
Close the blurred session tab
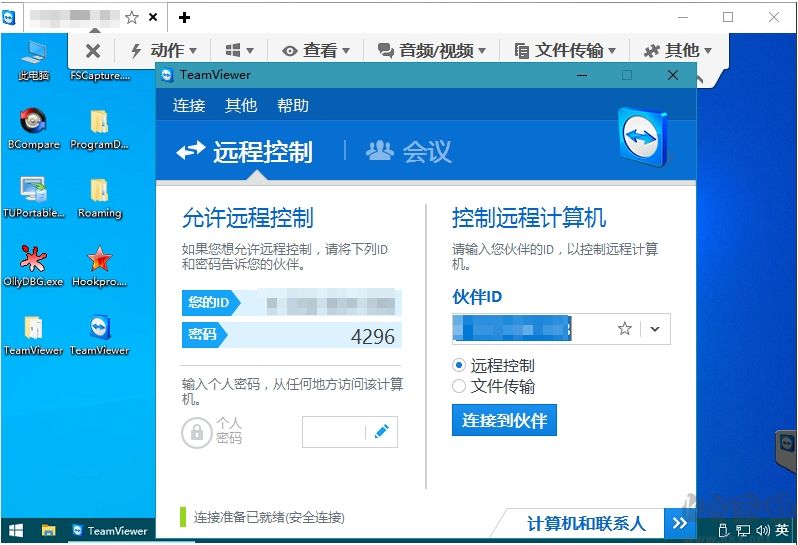(153, 17)
